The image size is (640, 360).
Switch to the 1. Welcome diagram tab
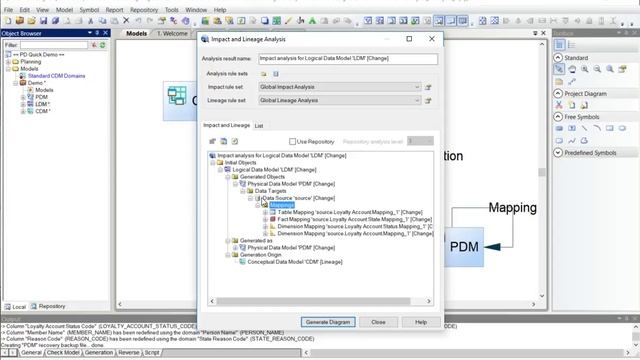click(172, 33)
